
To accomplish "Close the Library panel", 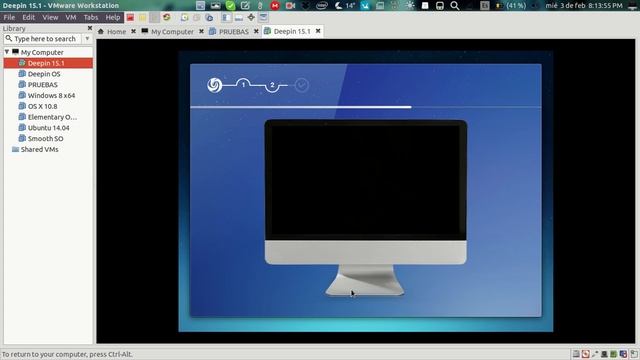I will click(90, 28).
